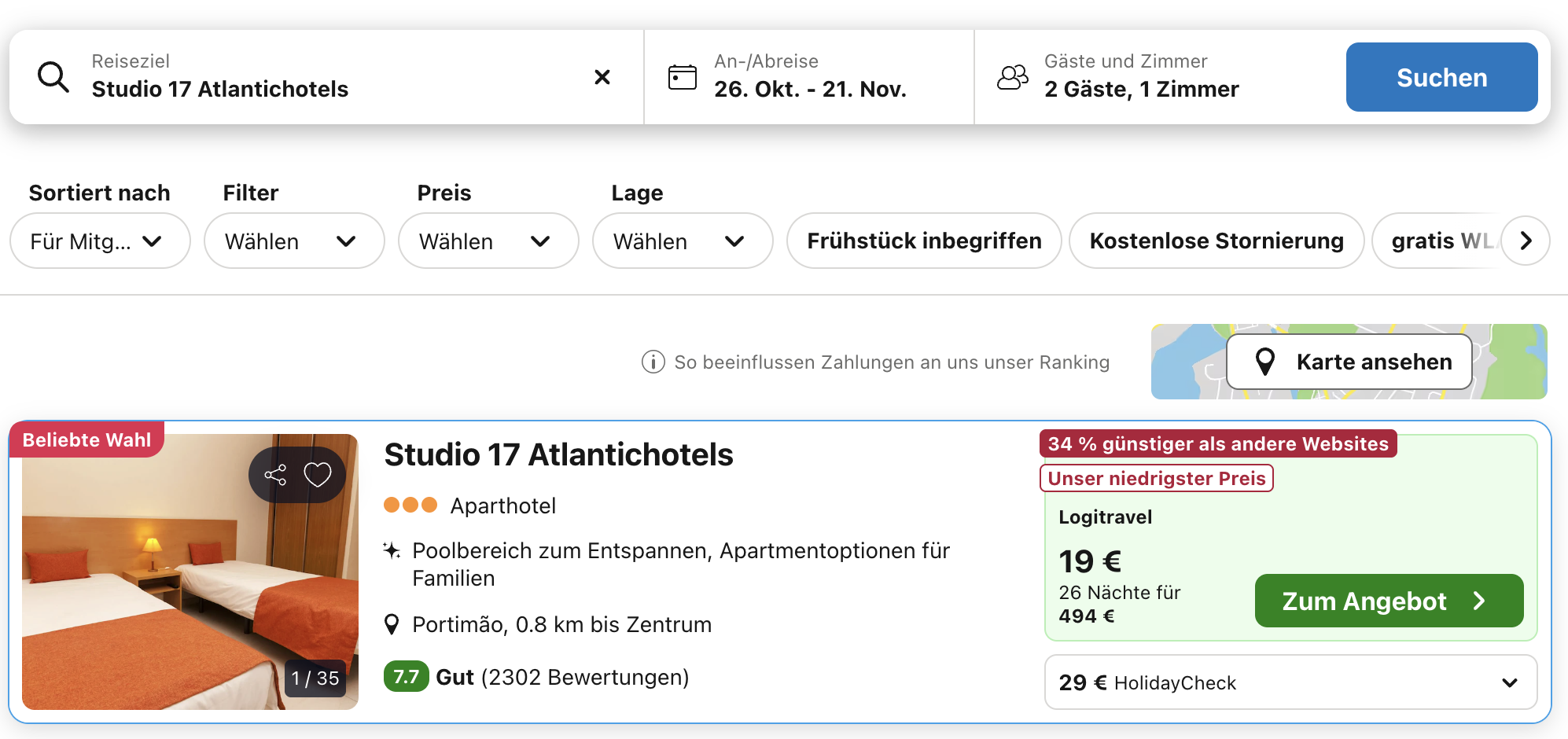
Task: Click the guests and rooms people icon
Action: pos(1012,77)
